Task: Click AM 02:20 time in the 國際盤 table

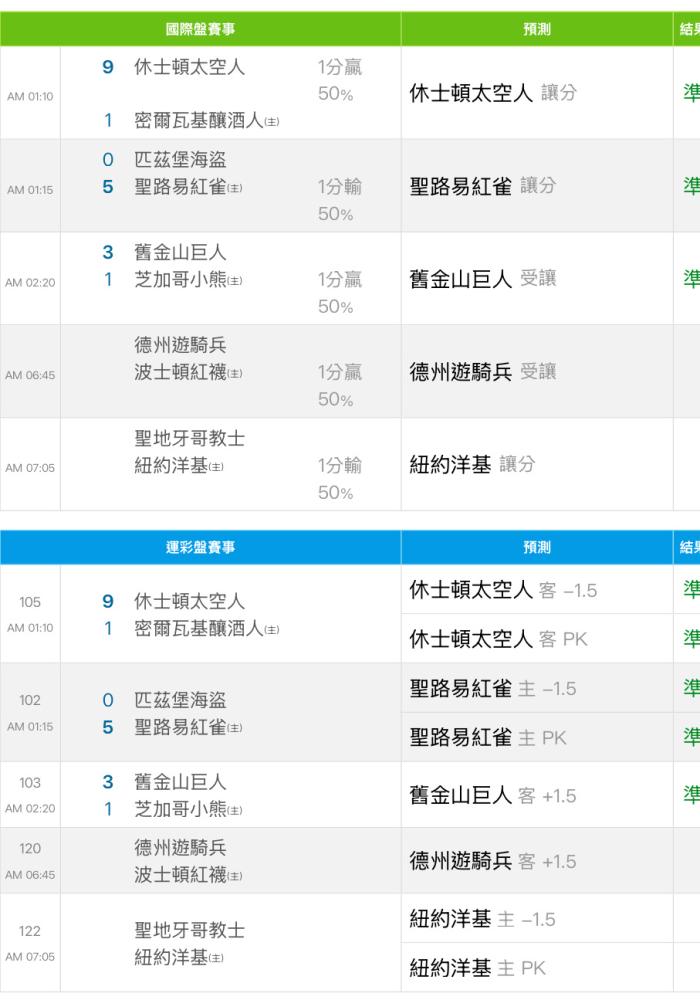Action: (x=30, y=282)
